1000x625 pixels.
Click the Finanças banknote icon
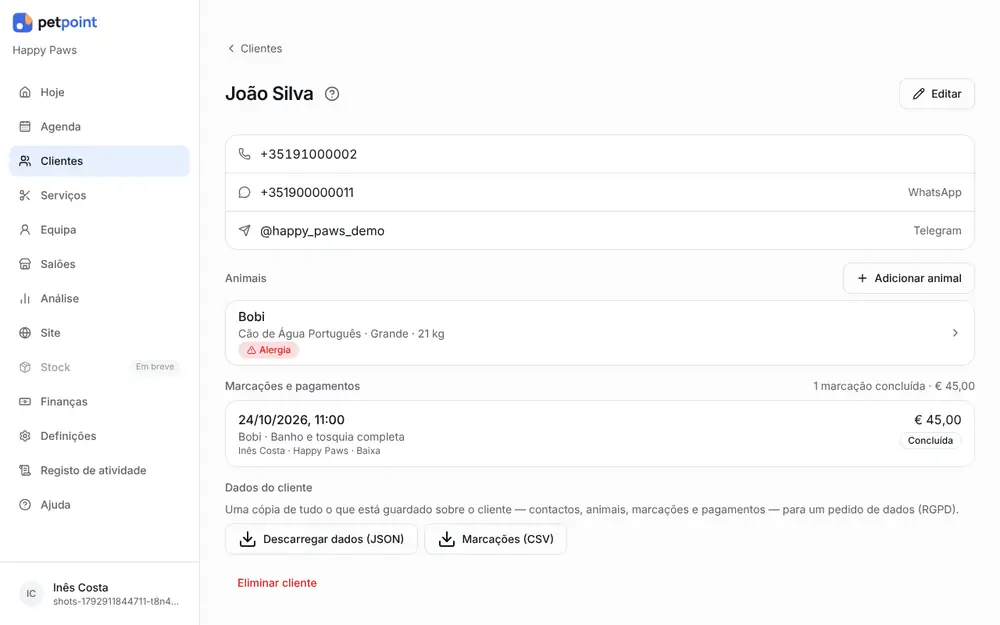(x=25, y=402)
